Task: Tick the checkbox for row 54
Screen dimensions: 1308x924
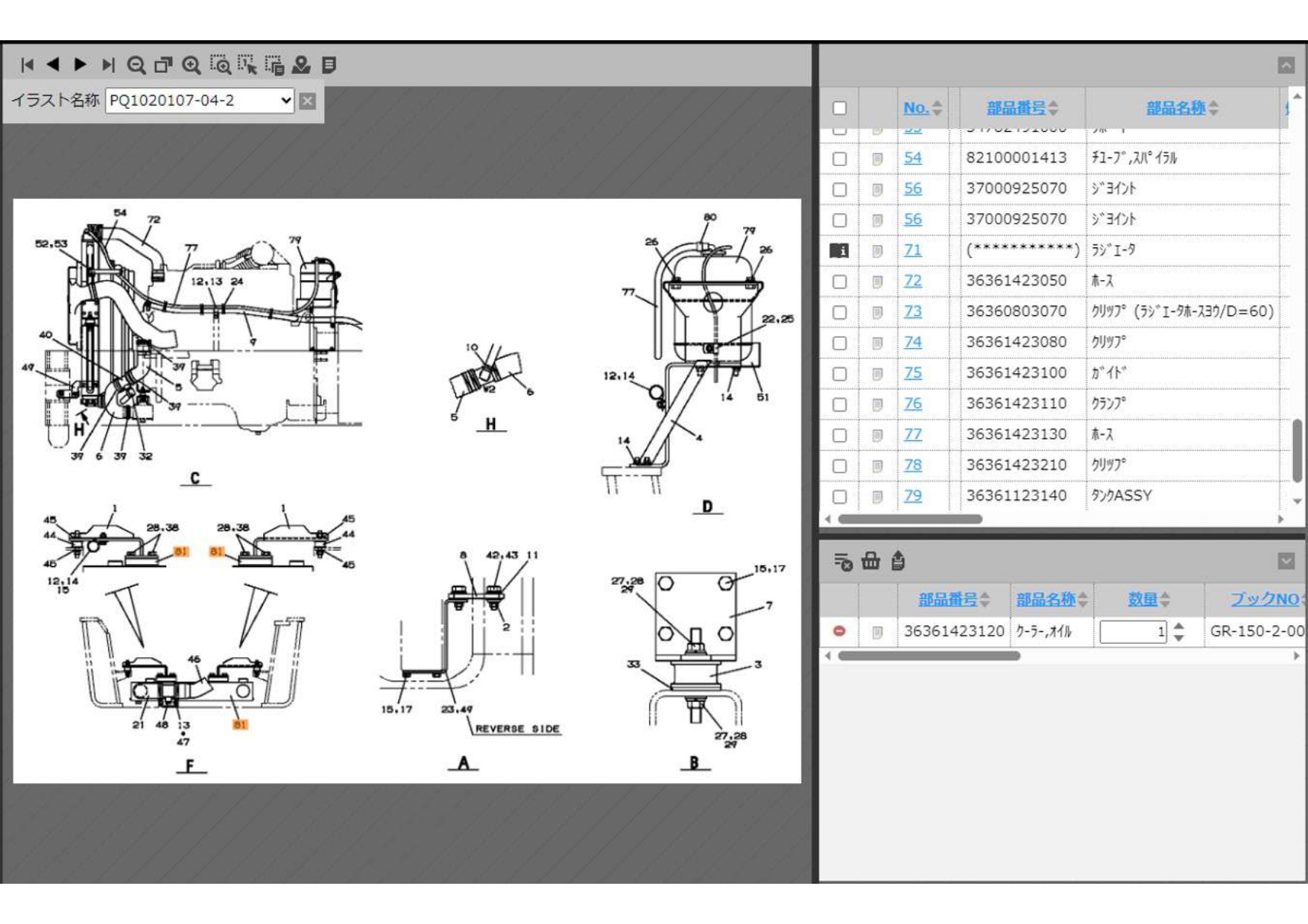Action: 839,159
